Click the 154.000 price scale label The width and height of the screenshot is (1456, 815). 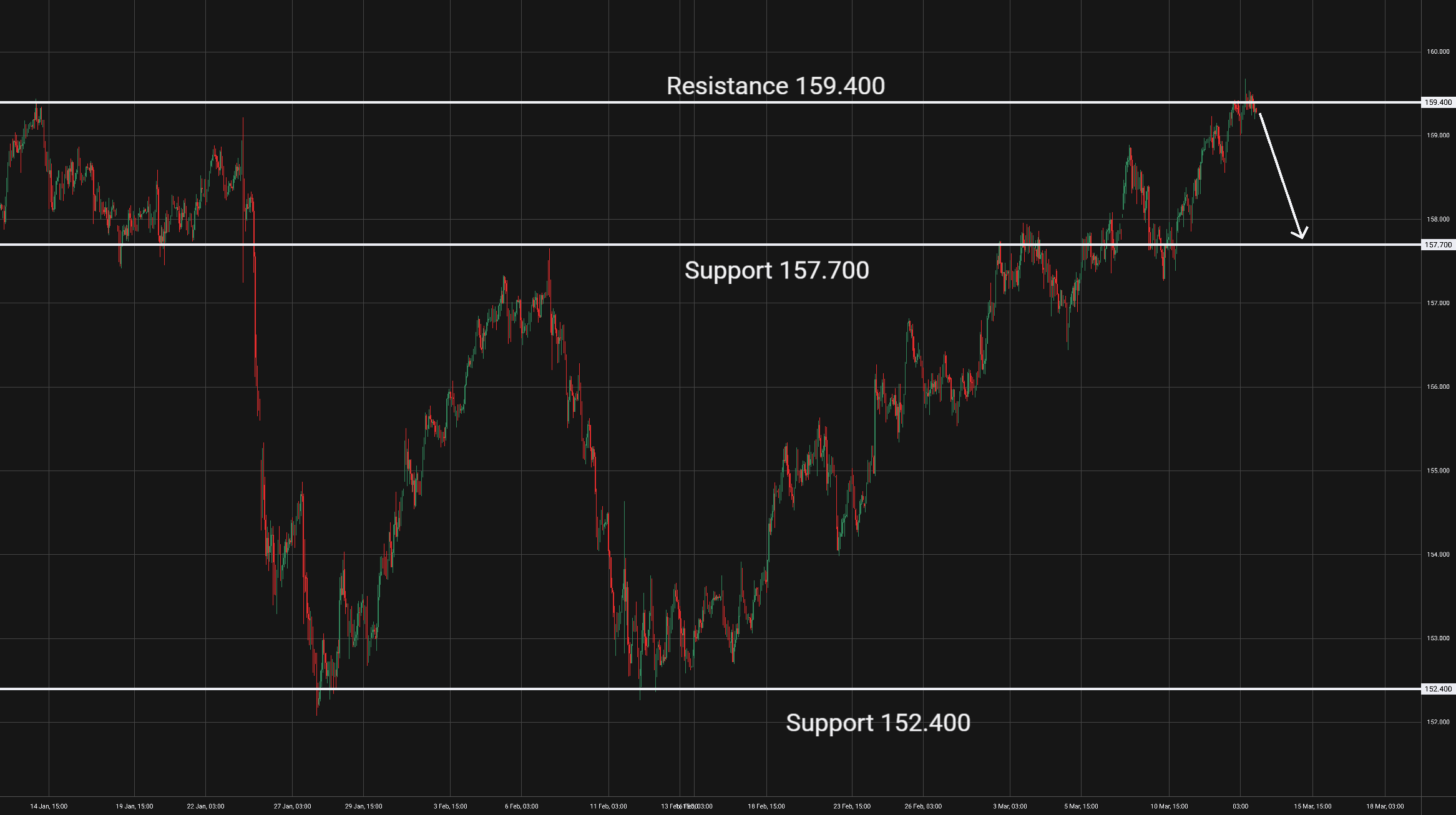(x=1438, y=555)
